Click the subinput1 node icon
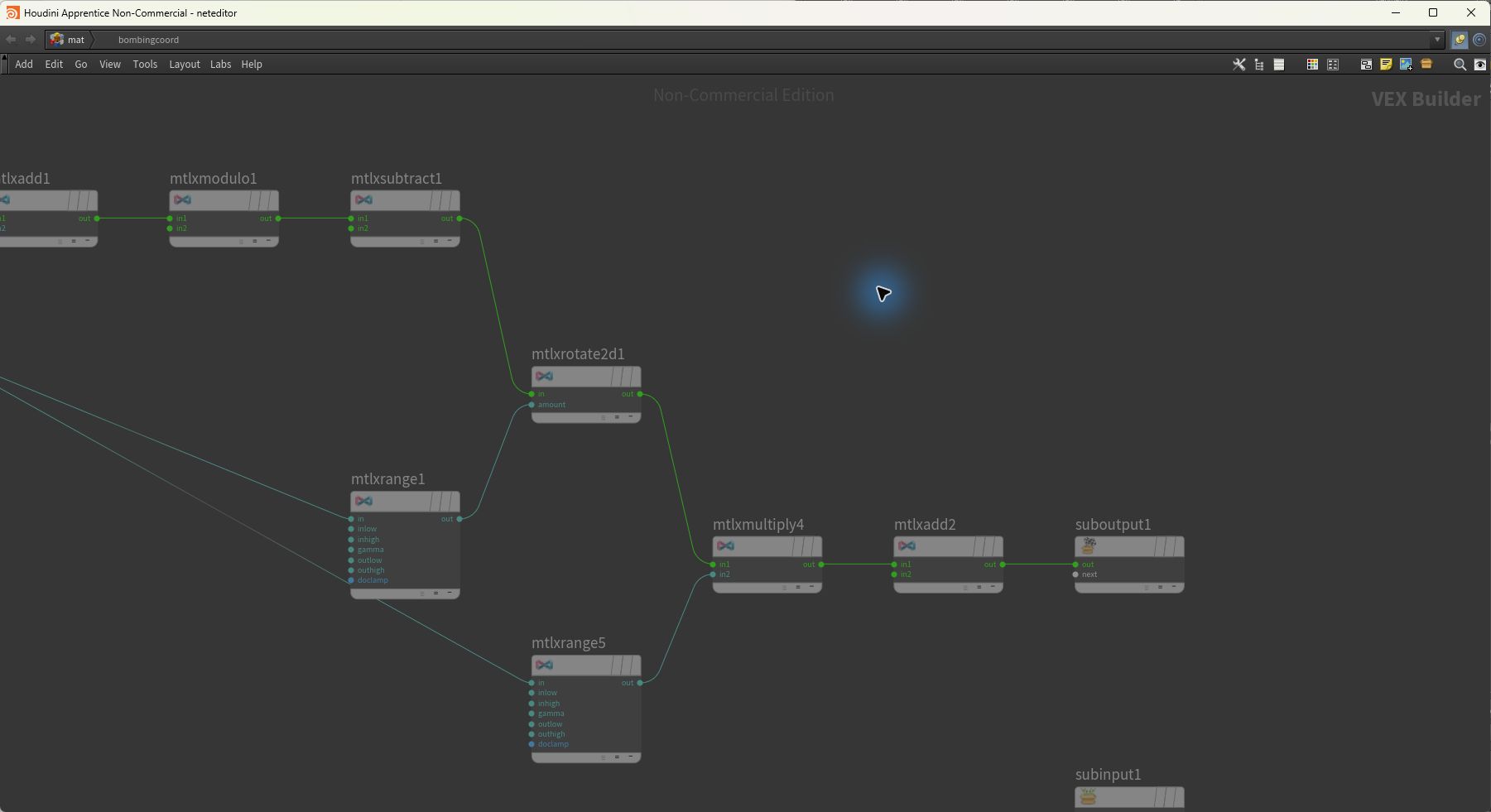The height and width of the screenshot is (812, 1491). click(1089, 796)
